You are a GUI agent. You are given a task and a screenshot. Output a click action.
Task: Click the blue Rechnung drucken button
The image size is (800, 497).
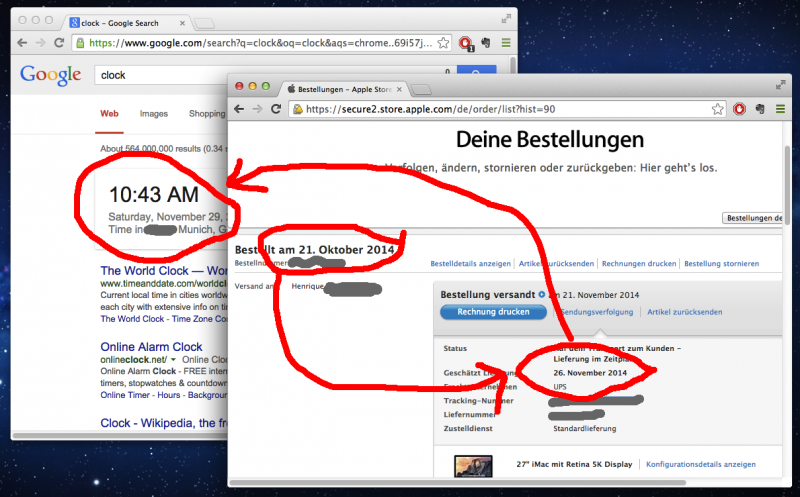point(493,312)
